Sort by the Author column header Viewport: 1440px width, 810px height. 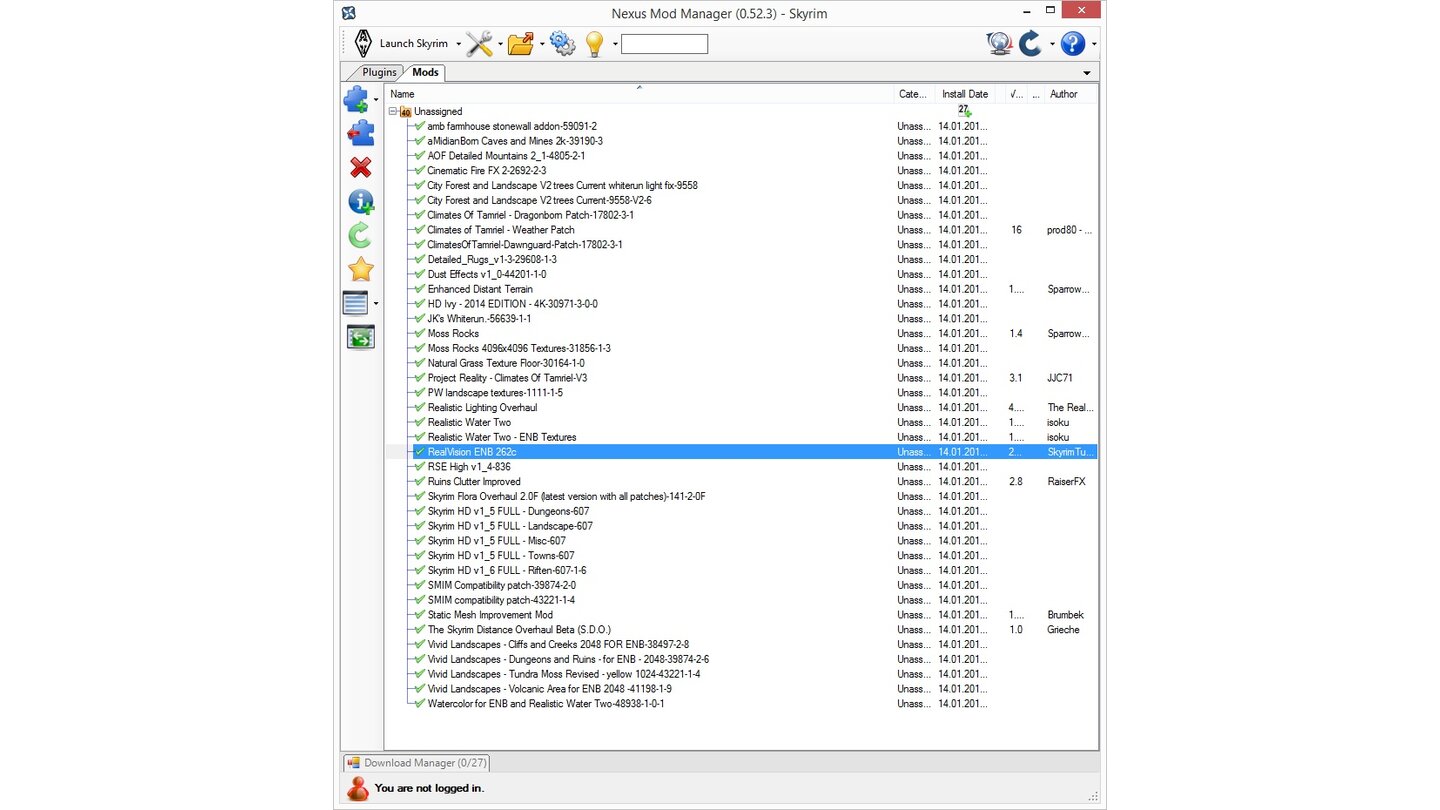pyautogui.click(x=1071, y=94)
